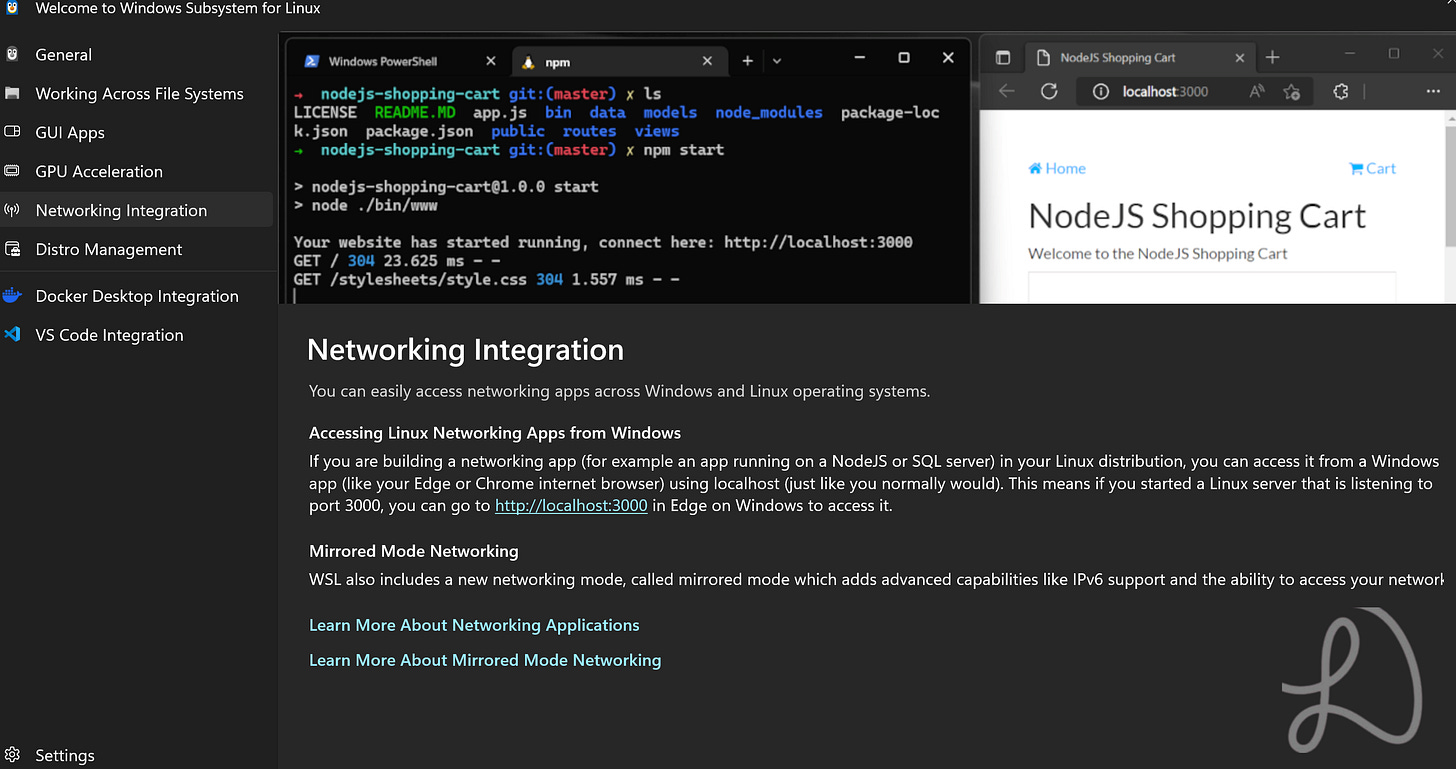Close the Windows PowerShell tab
Viewport: 1456px width, 769px height.
[x=490, y=61]
